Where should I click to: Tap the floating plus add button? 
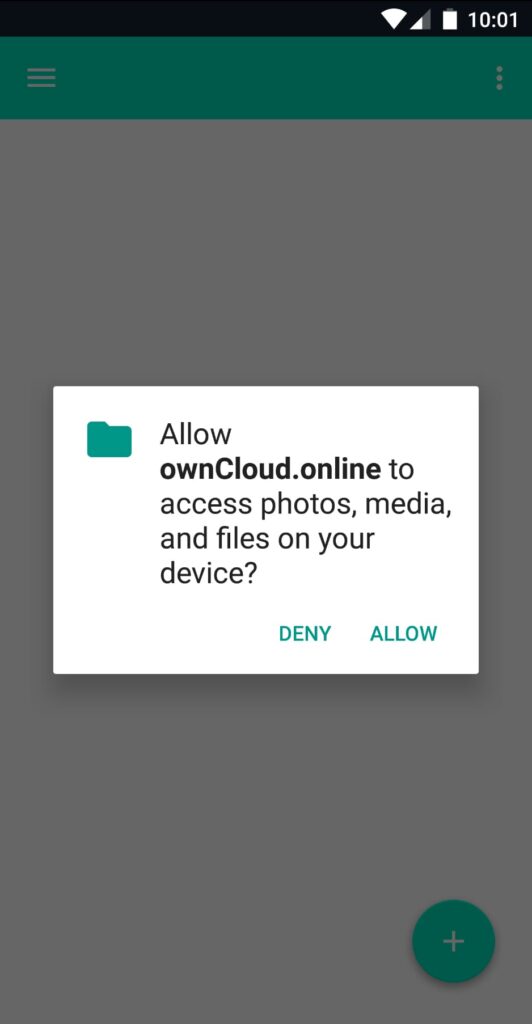(454, 940)
